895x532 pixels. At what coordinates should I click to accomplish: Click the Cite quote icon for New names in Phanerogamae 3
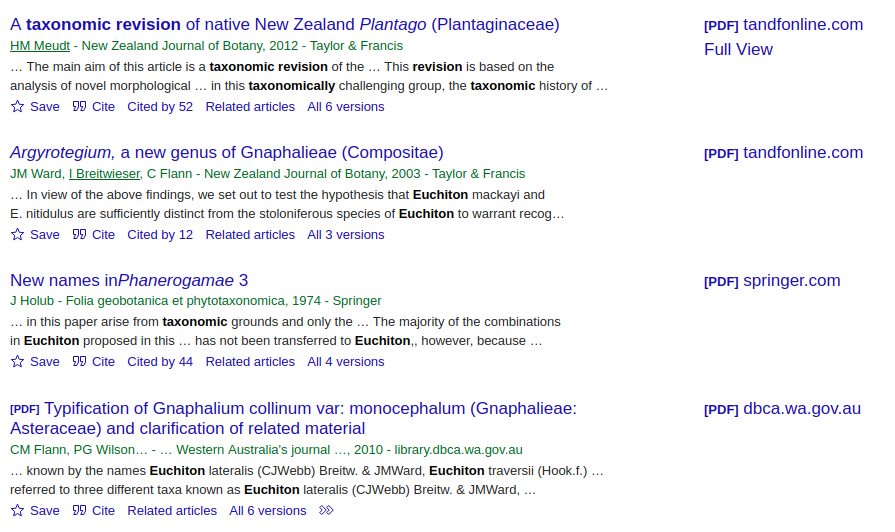click(x=79, y=362)
